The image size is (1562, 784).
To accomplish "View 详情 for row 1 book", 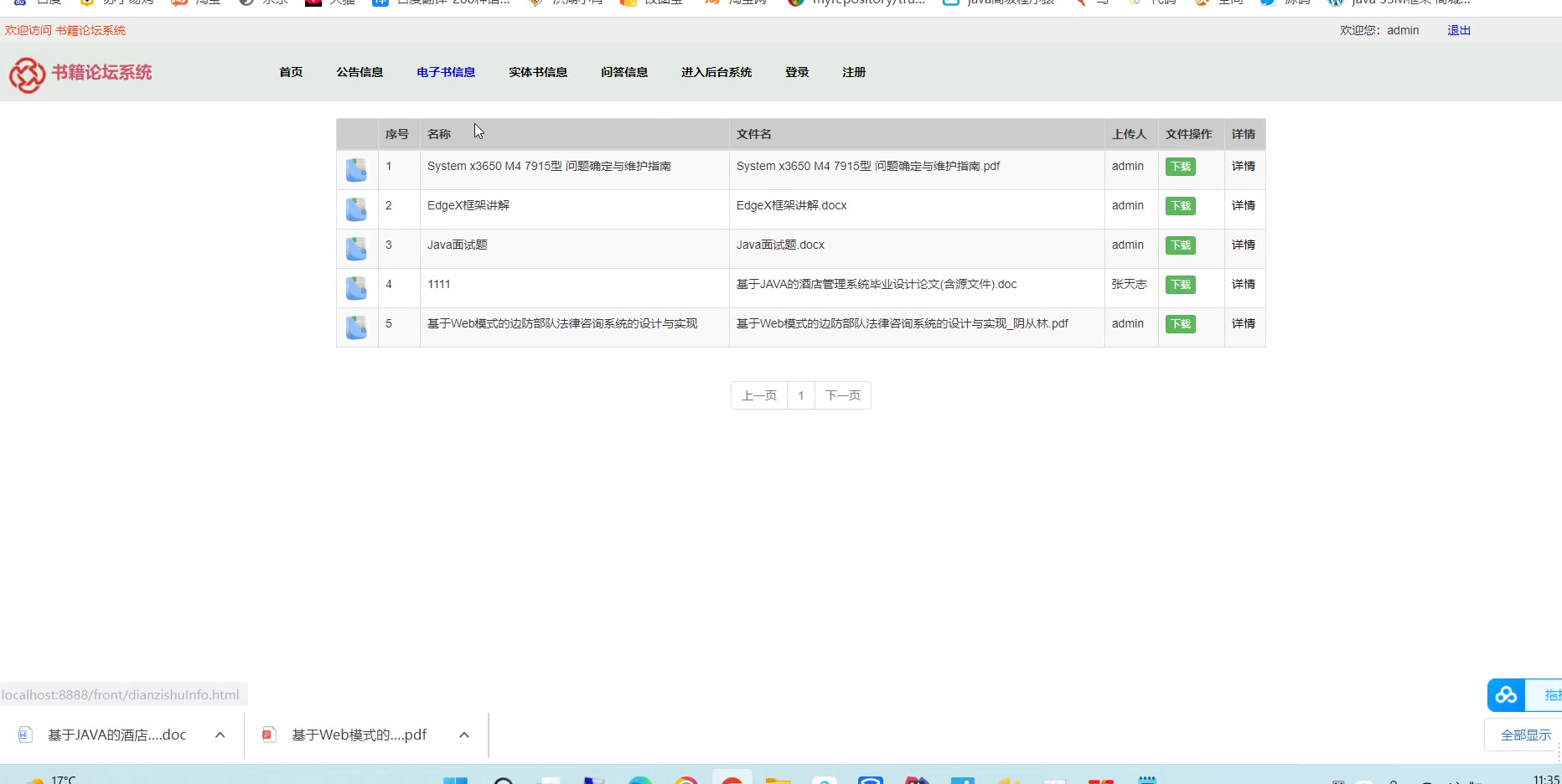I will coord(1243,167).
